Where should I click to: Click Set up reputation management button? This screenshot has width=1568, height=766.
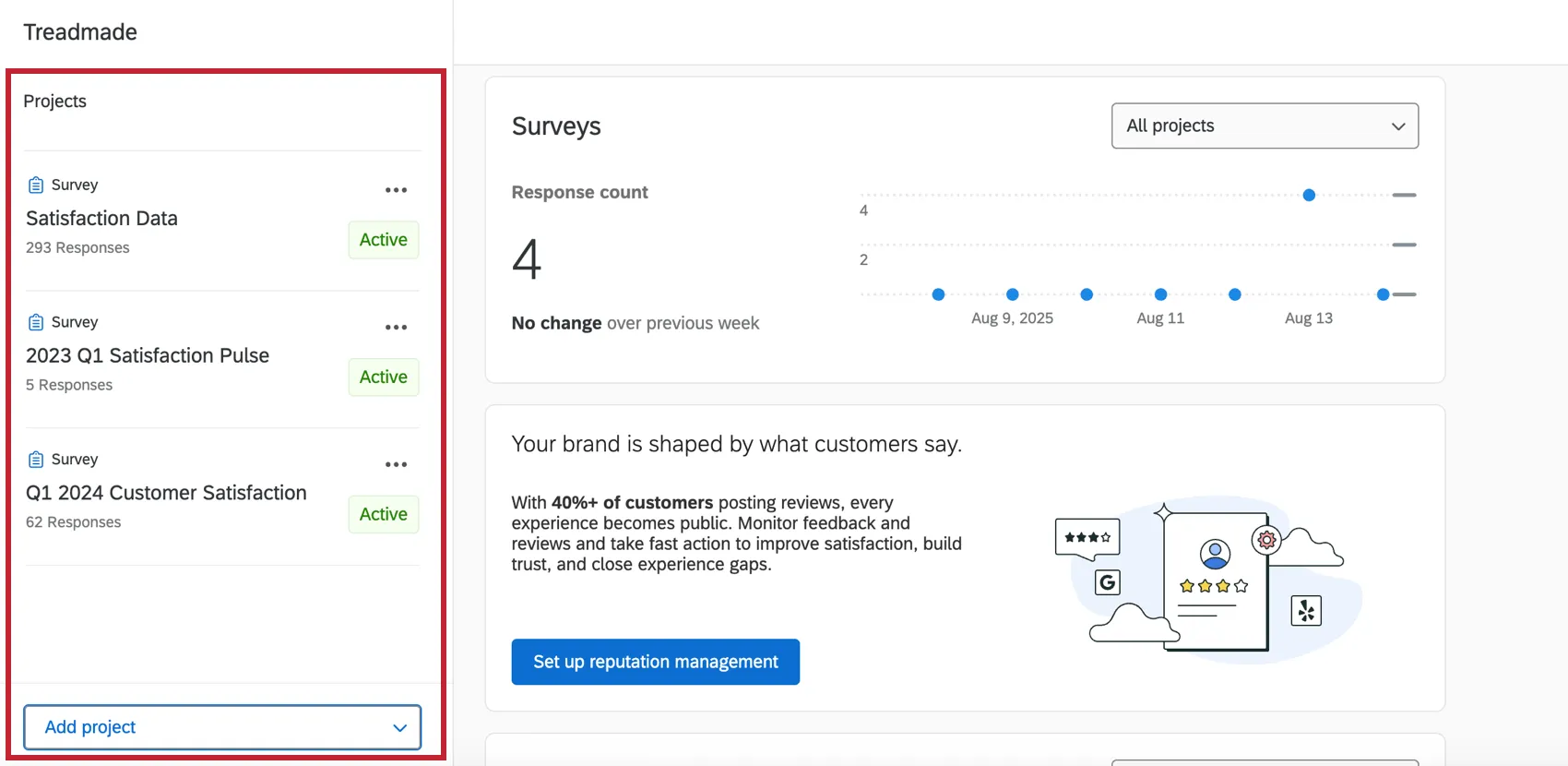coord(655,662)
